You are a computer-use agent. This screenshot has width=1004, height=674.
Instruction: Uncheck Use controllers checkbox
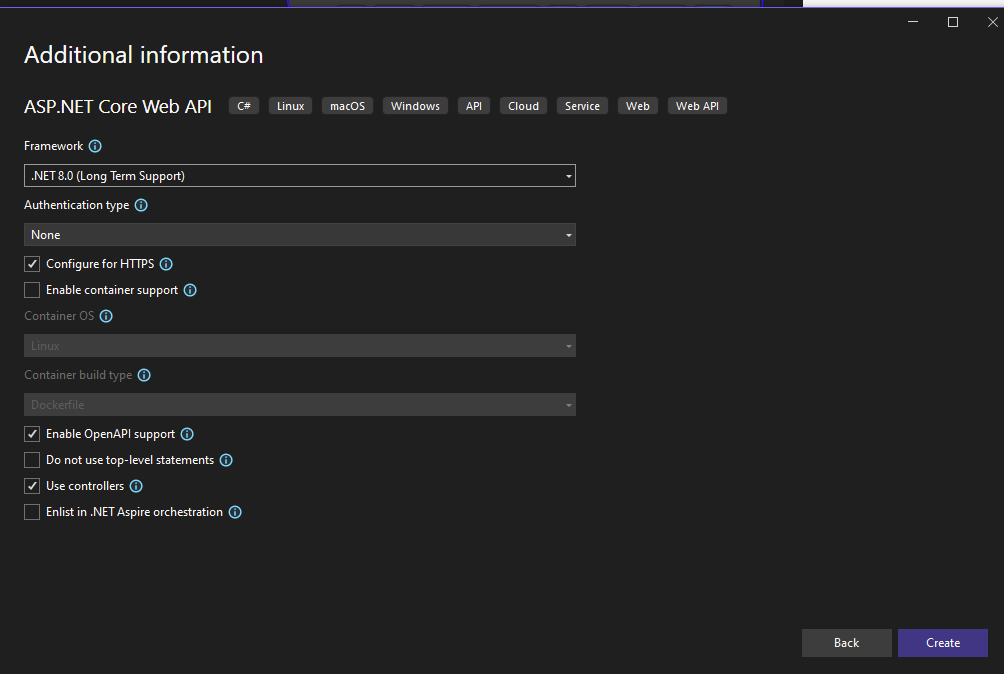click(x=32, y=486)
